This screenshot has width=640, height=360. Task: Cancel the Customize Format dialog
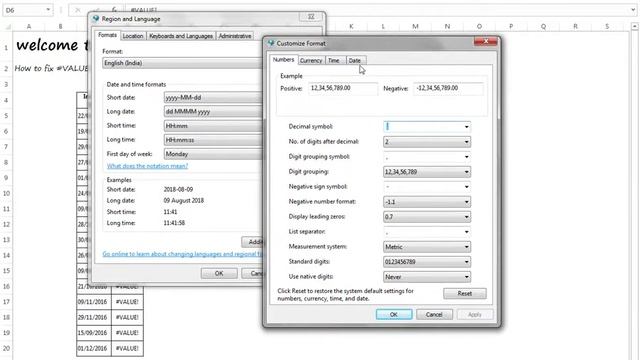click(x=434, y=315)
